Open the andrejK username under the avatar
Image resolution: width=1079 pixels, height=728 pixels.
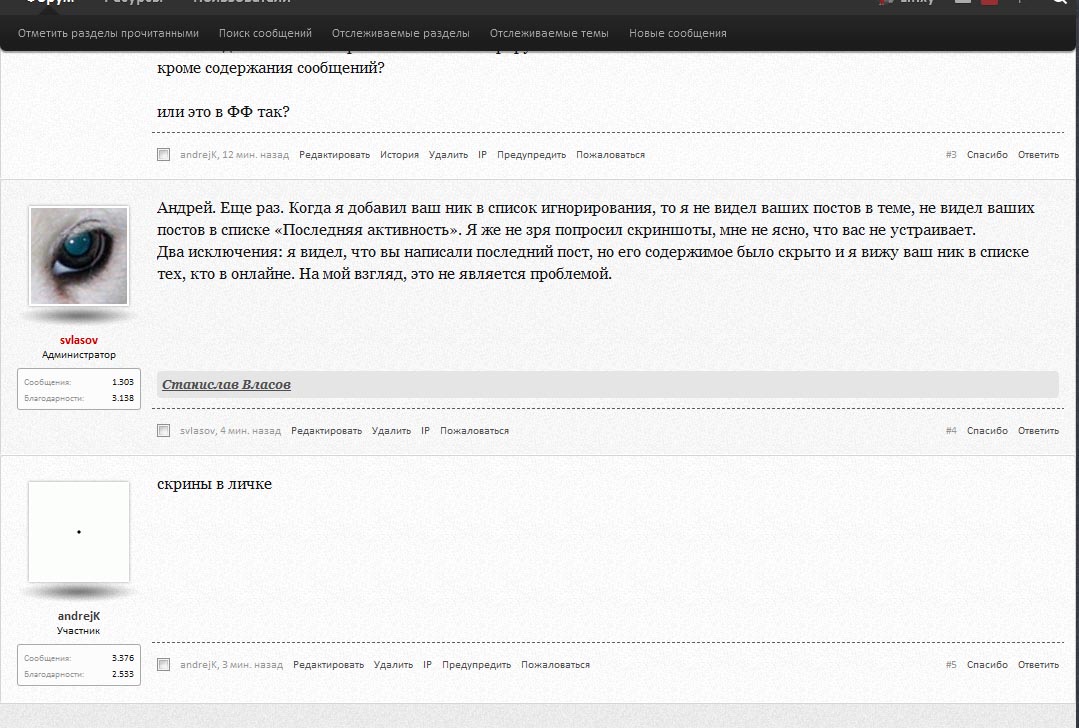pyautogui.click(x=79, y=616)
